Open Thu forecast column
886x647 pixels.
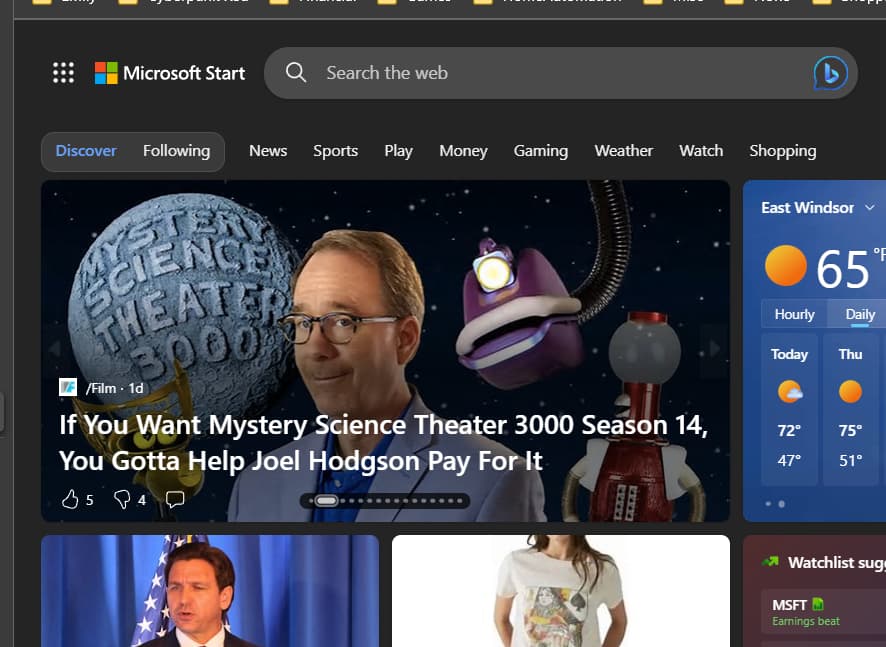(850, 409)
